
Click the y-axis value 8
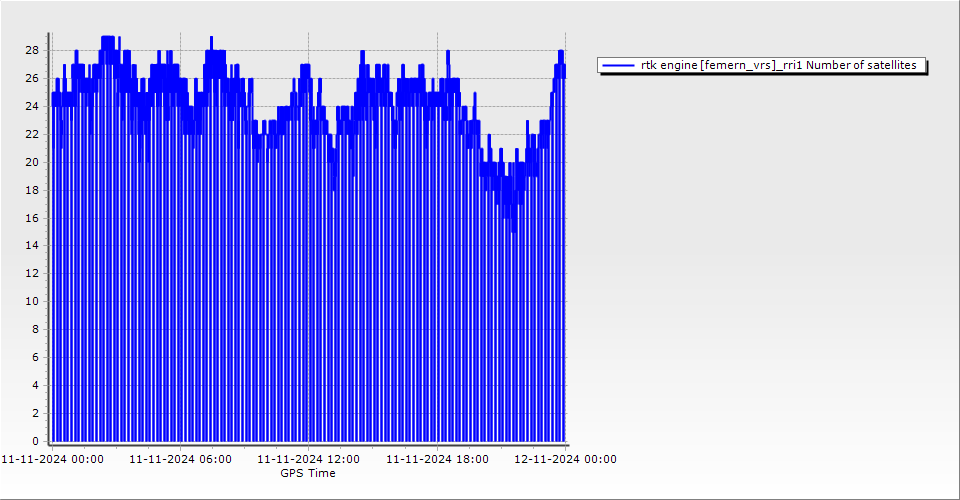[35, 329]
